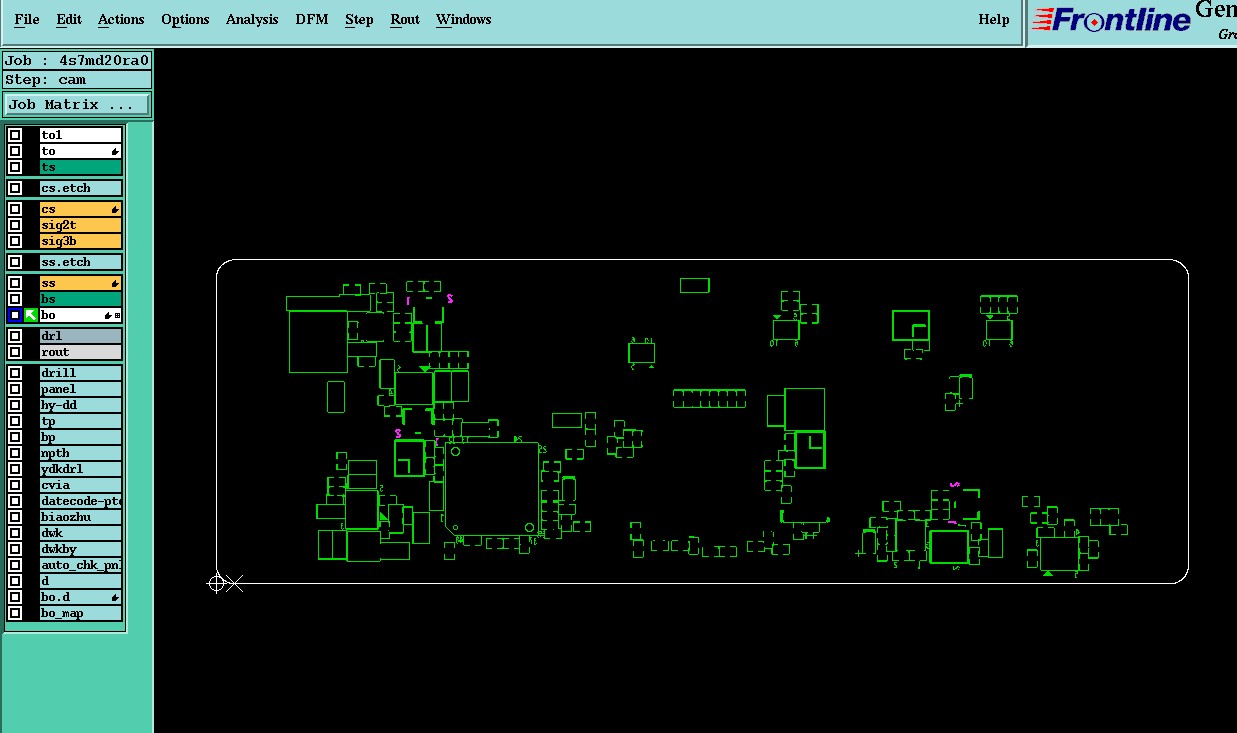Open the Help menu
The image size is (1237, 733).
(993, 19)
